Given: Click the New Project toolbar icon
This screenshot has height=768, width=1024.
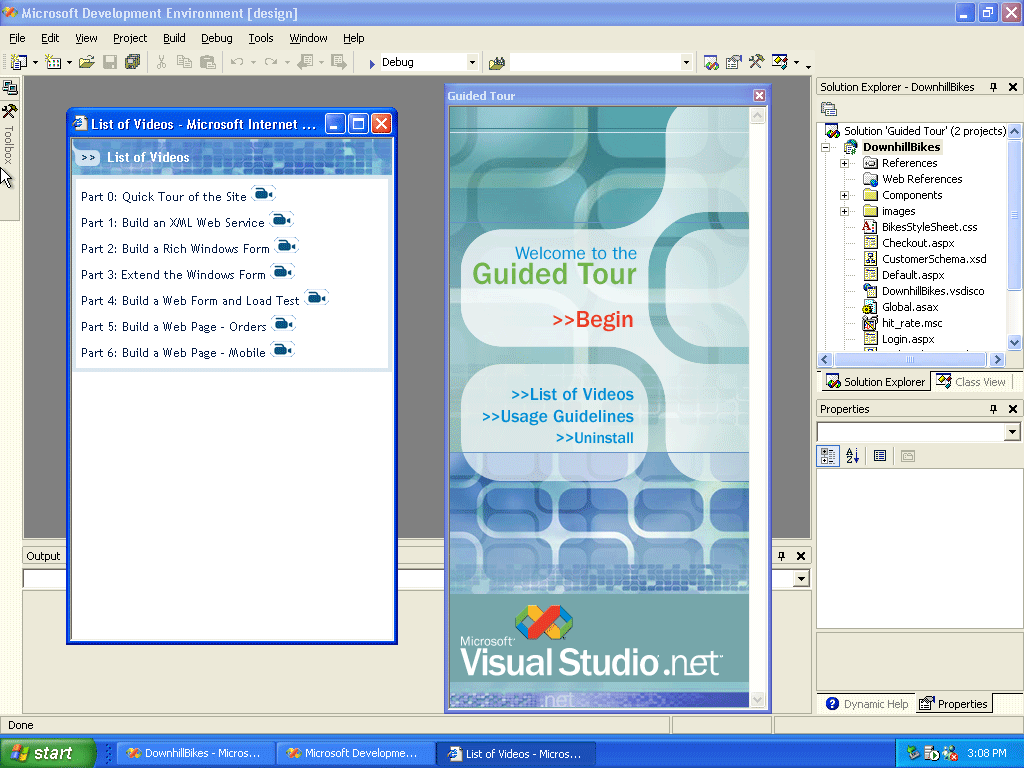Looking at the screenshot, I should point(18,62).
